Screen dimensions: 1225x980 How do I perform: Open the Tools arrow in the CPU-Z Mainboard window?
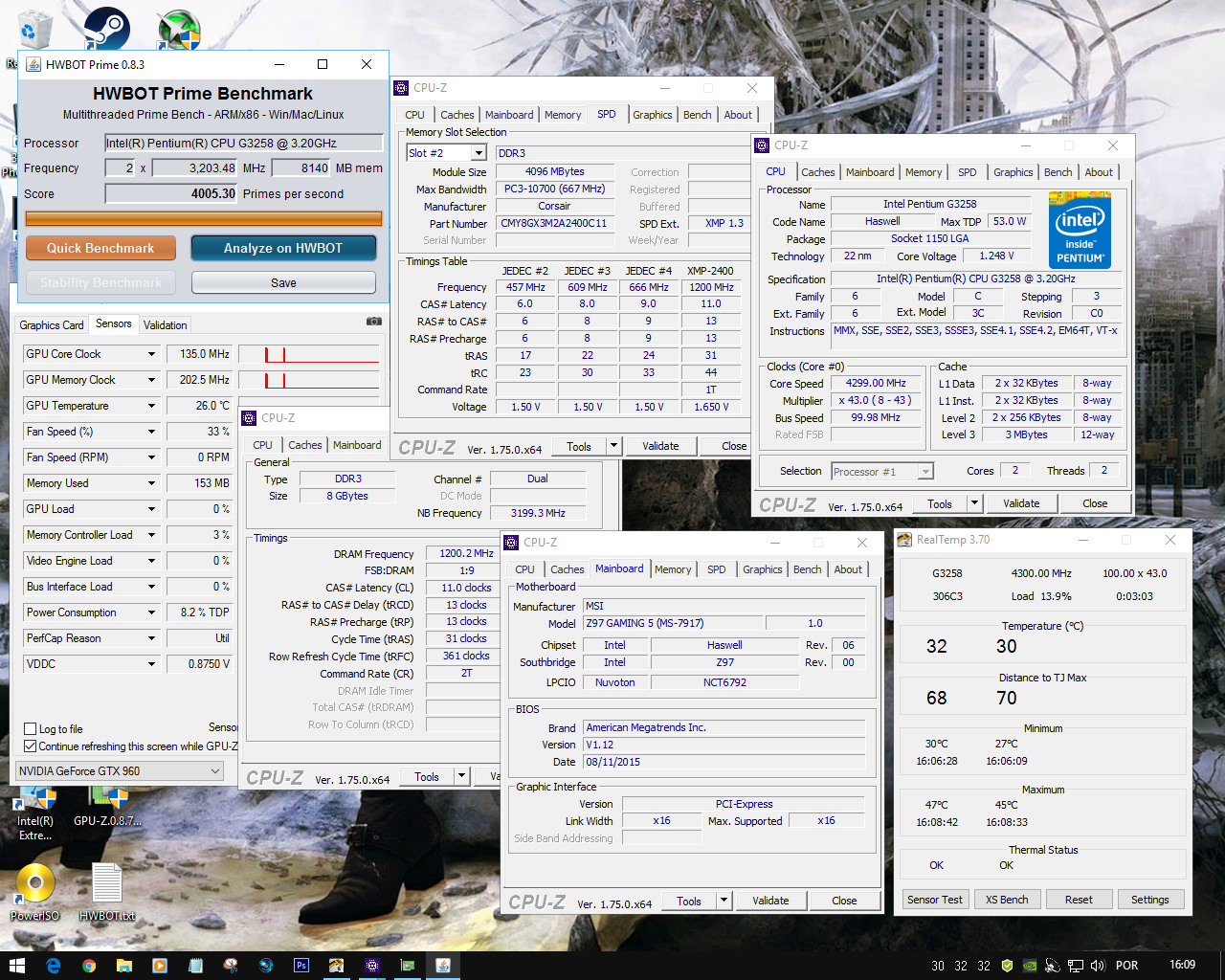coord(724,901)
